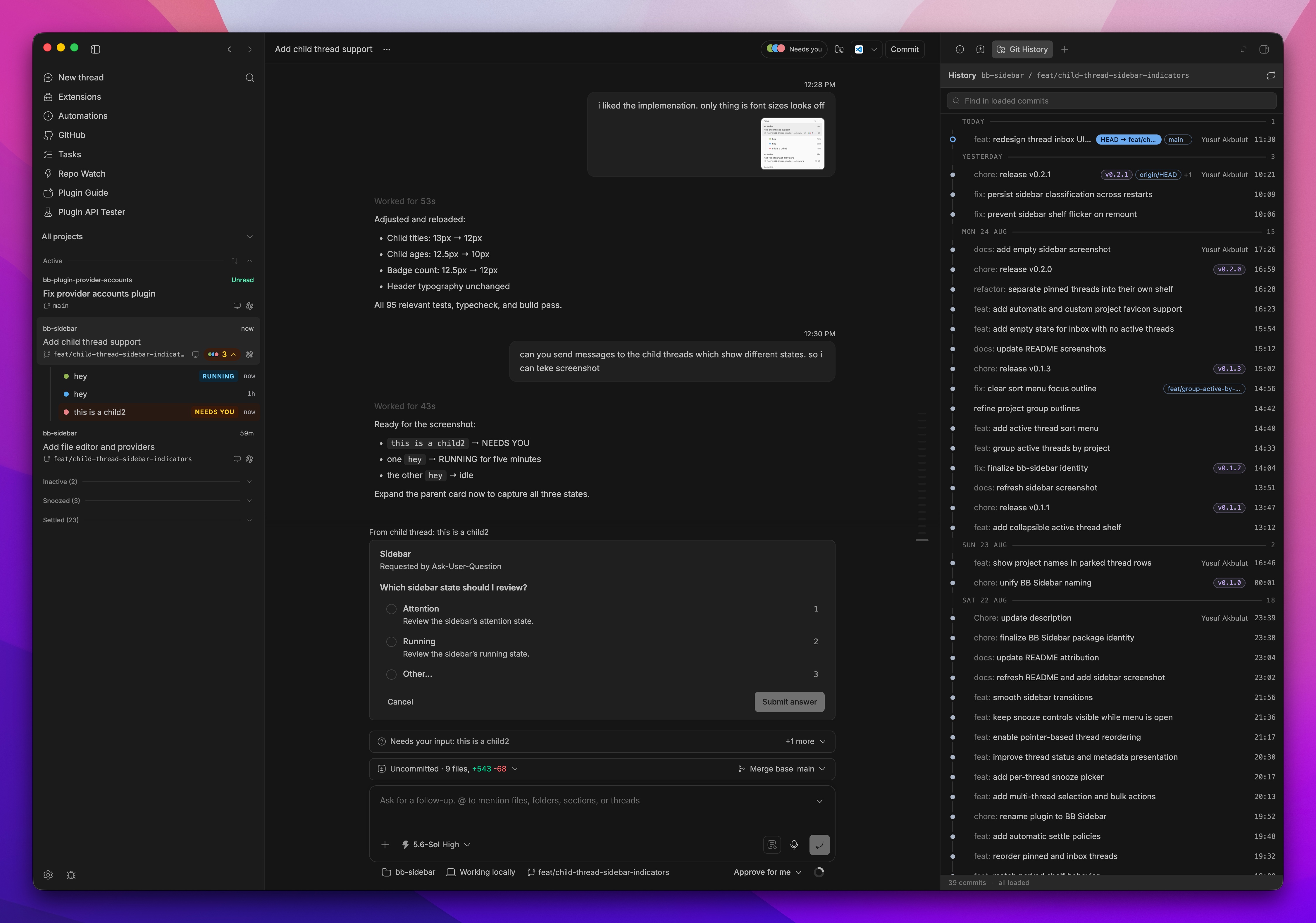Go back with the left arrow
The width and height of the screenshot is (1316, 923).
click(x=230, y=49)
